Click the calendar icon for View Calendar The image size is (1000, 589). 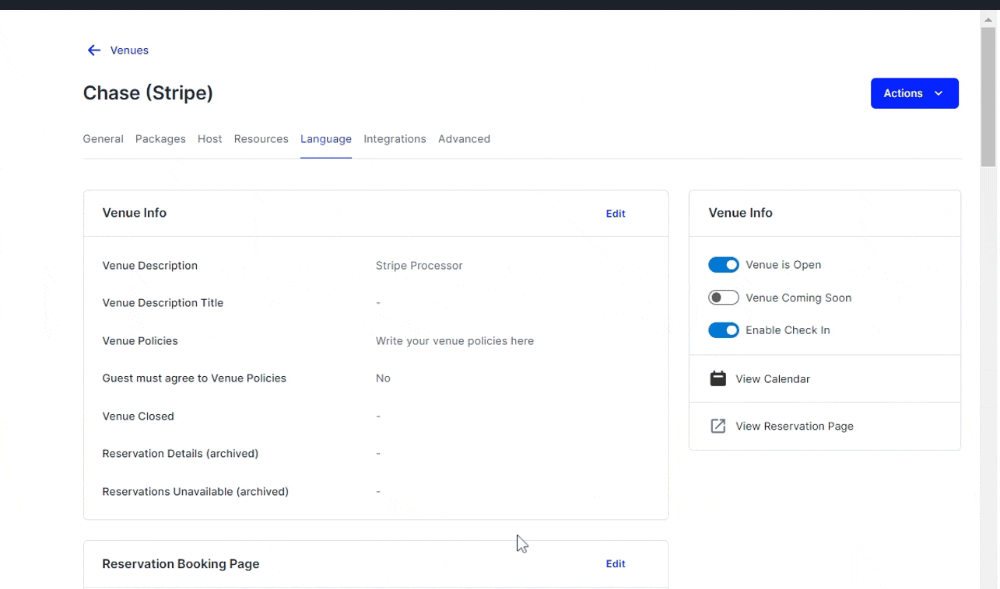point(717,378)
